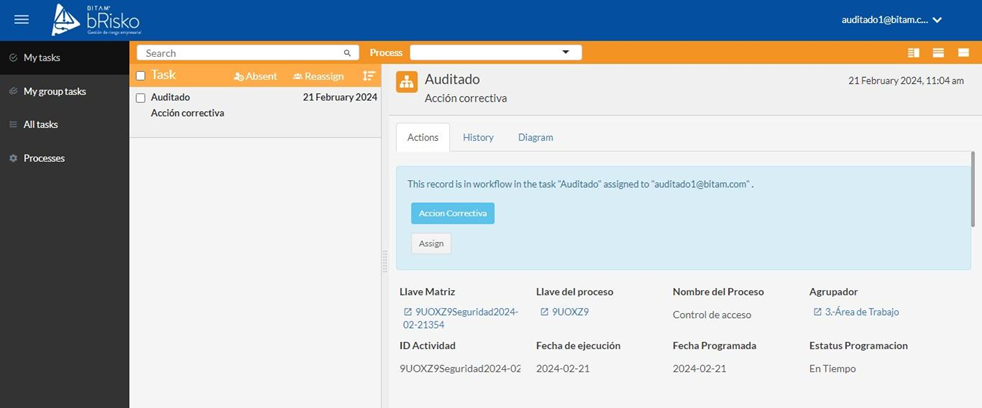Open All tasks in the sidebar
The image size is (982, 408).
(x=65, y=125)
